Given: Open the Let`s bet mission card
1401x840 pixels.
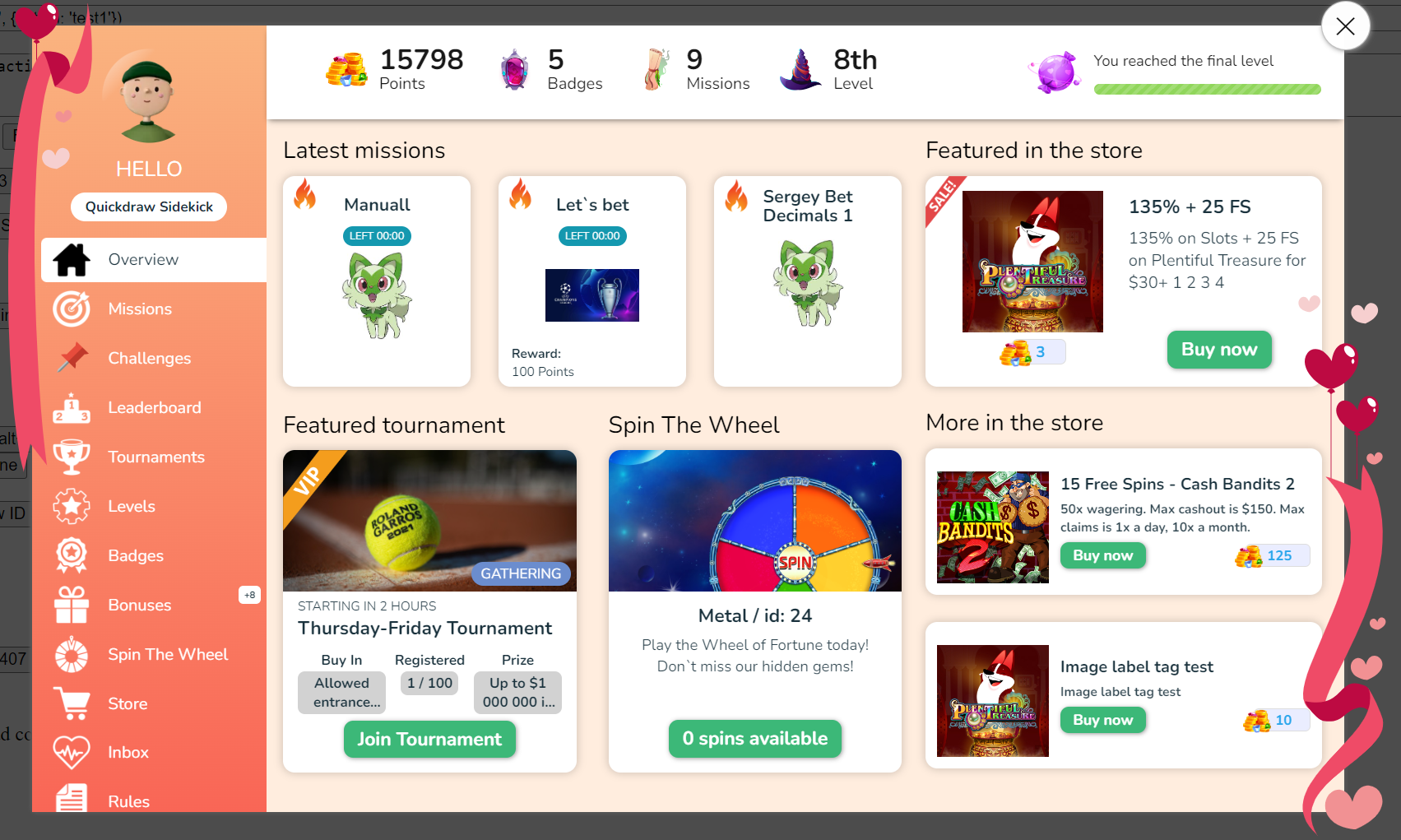Looking at the screenshot, I should (592, 281).
